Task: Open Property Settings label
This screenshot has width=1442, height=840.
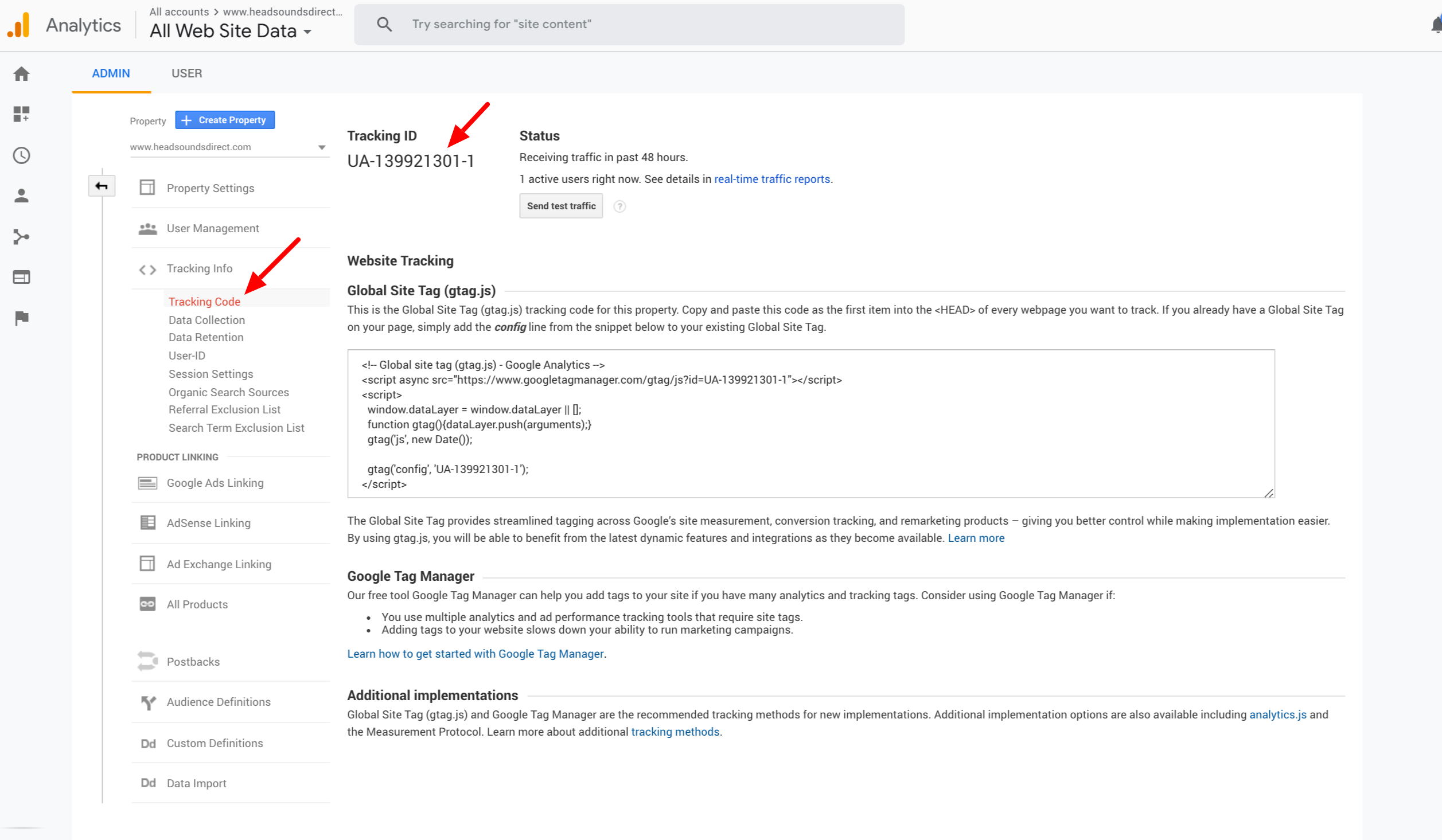Action: [211, 188]
